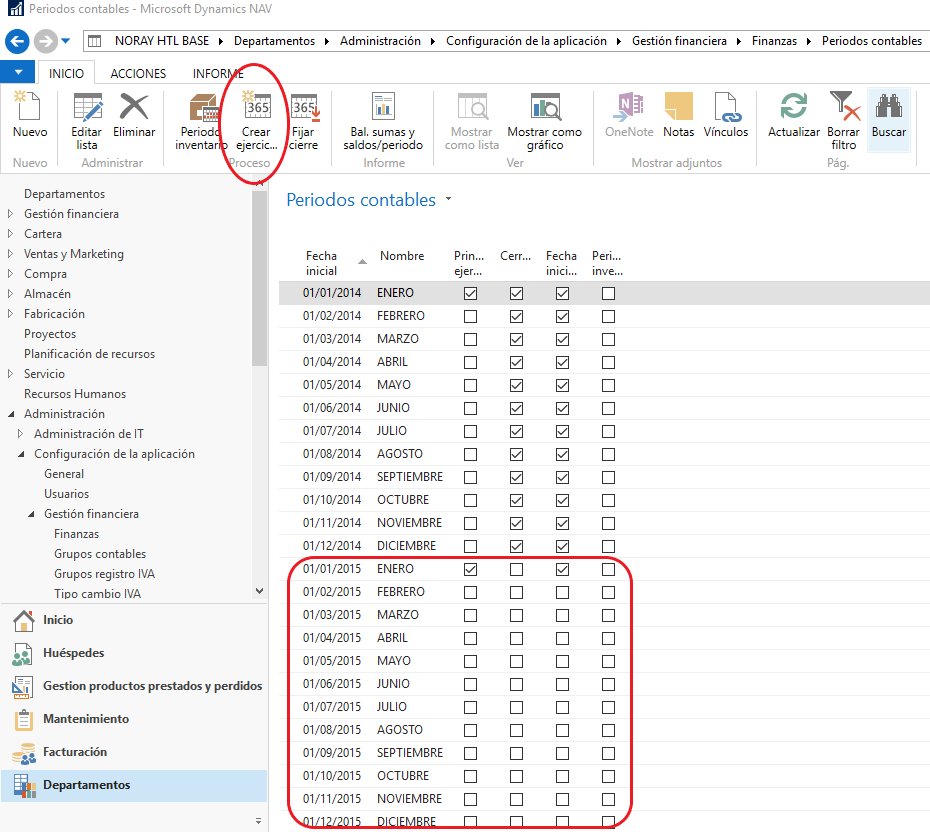Click the Eliminar X icon
This screenshot has width=930, height=832.
pyautogui.click(x=134, y=107)
